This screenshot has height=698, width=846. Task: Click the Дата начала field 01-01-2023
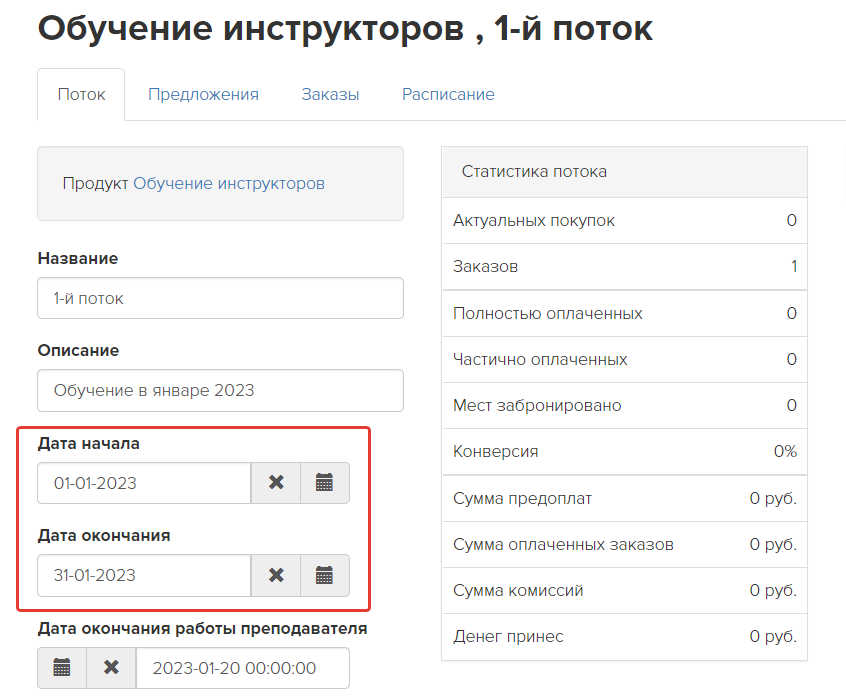click(x=144, y=483)
